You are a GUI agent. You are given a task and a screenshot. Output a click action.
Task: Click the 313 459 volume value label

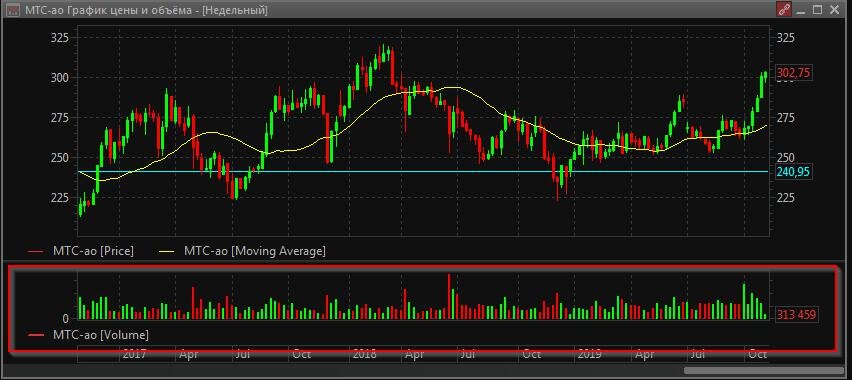[796, 315]
